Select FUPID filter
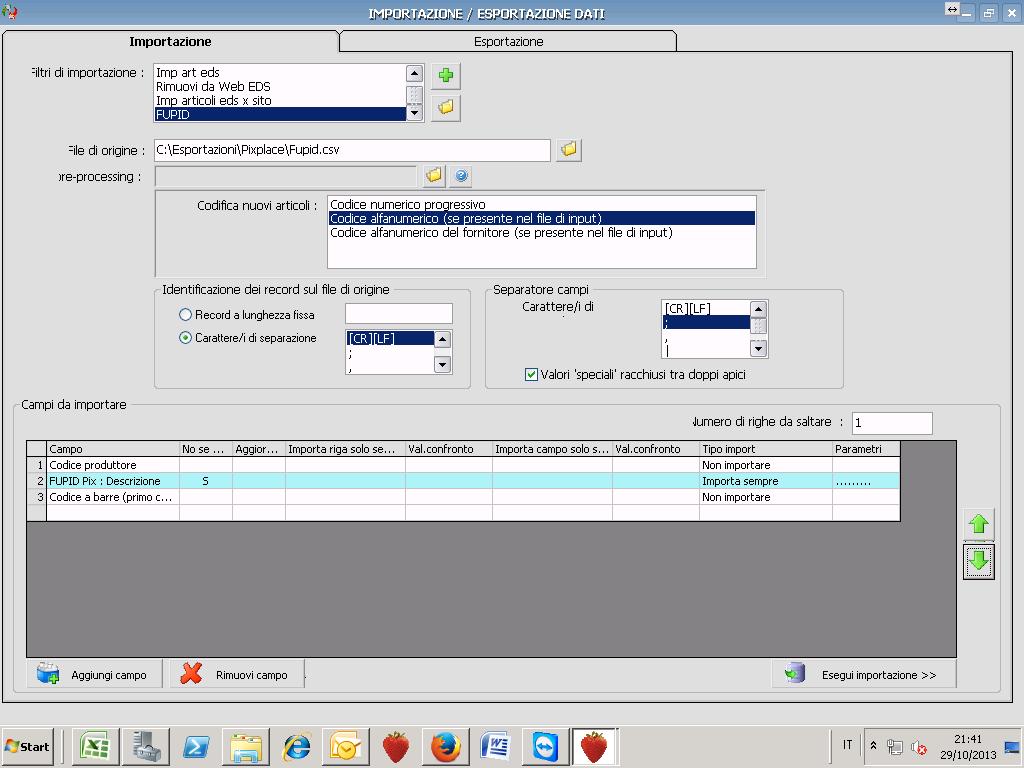Screen dimensions: 1024x768 click(x=280, y=114)
